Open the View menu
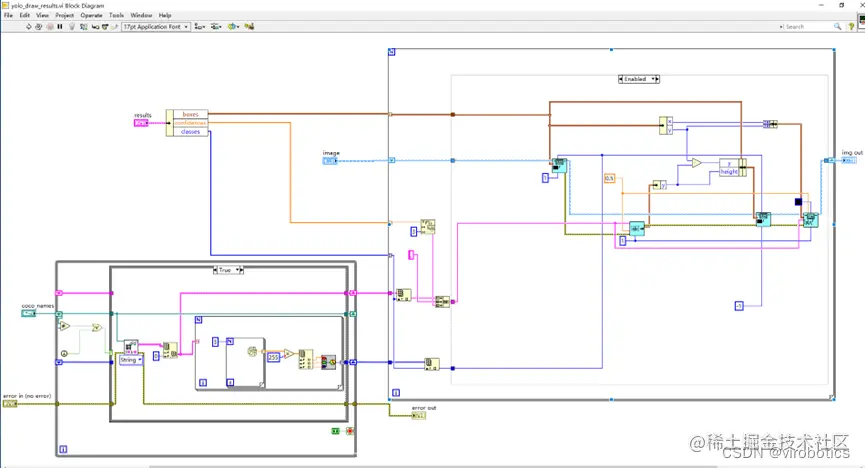This screenshot has width=865, height=468. point(42,15)
